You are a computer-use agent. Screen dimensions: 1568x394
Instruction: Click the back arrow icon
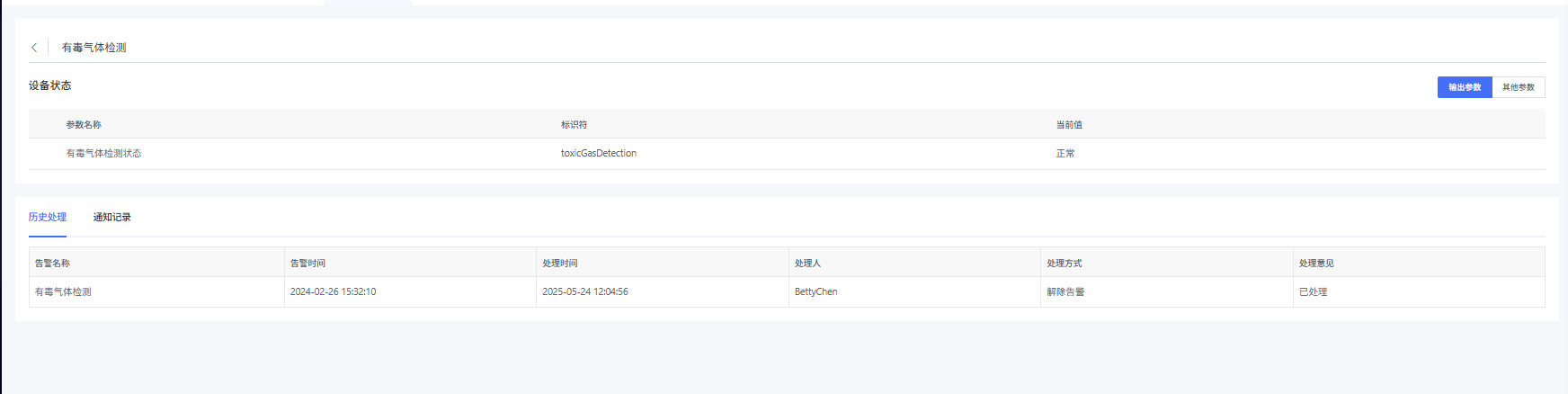34,48
